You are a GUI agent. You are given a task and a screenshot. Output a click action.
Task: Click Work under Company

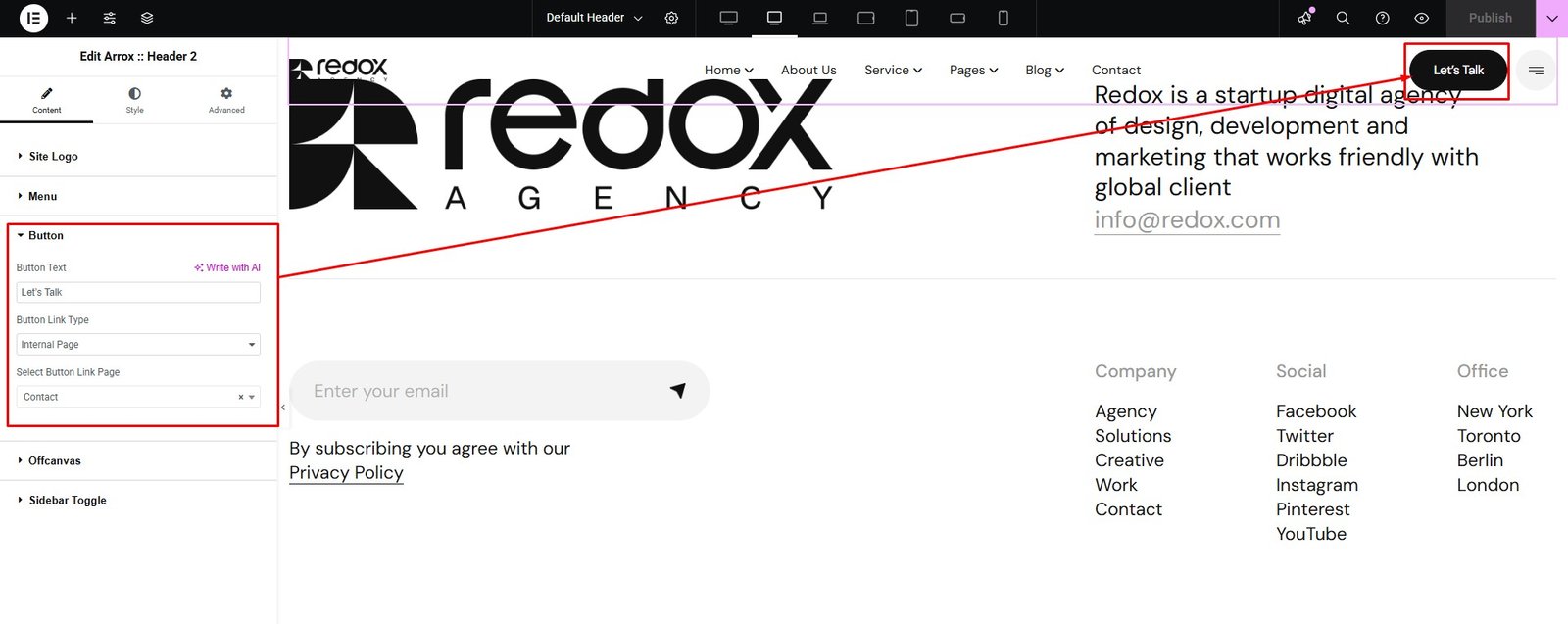click(1116, 485)
